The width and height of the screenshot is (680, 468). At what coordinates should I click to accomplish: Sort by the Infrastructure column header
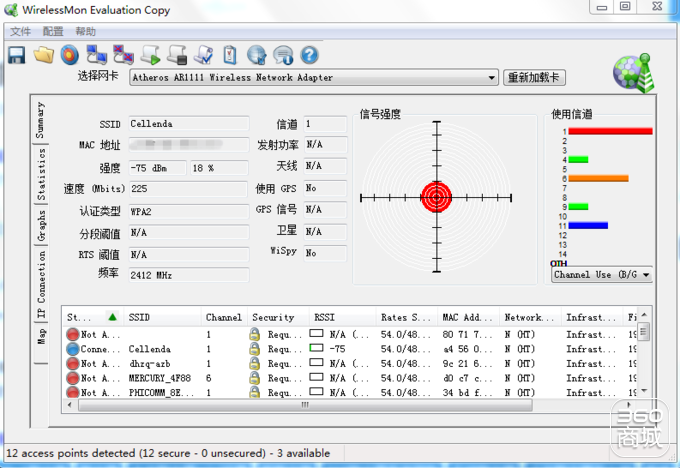(x=592, y=317)
